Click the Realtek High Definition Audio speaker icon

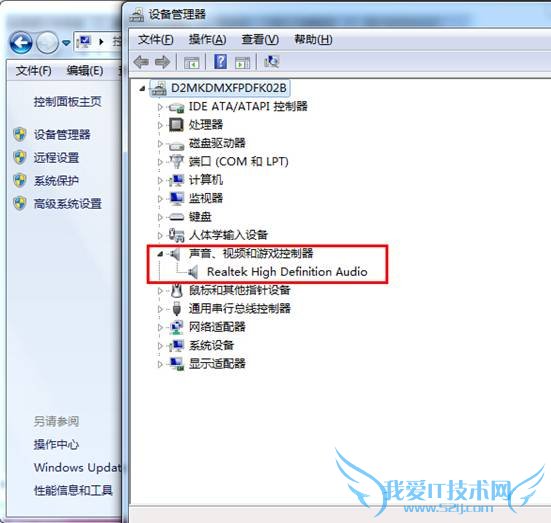tap(193, 272)
